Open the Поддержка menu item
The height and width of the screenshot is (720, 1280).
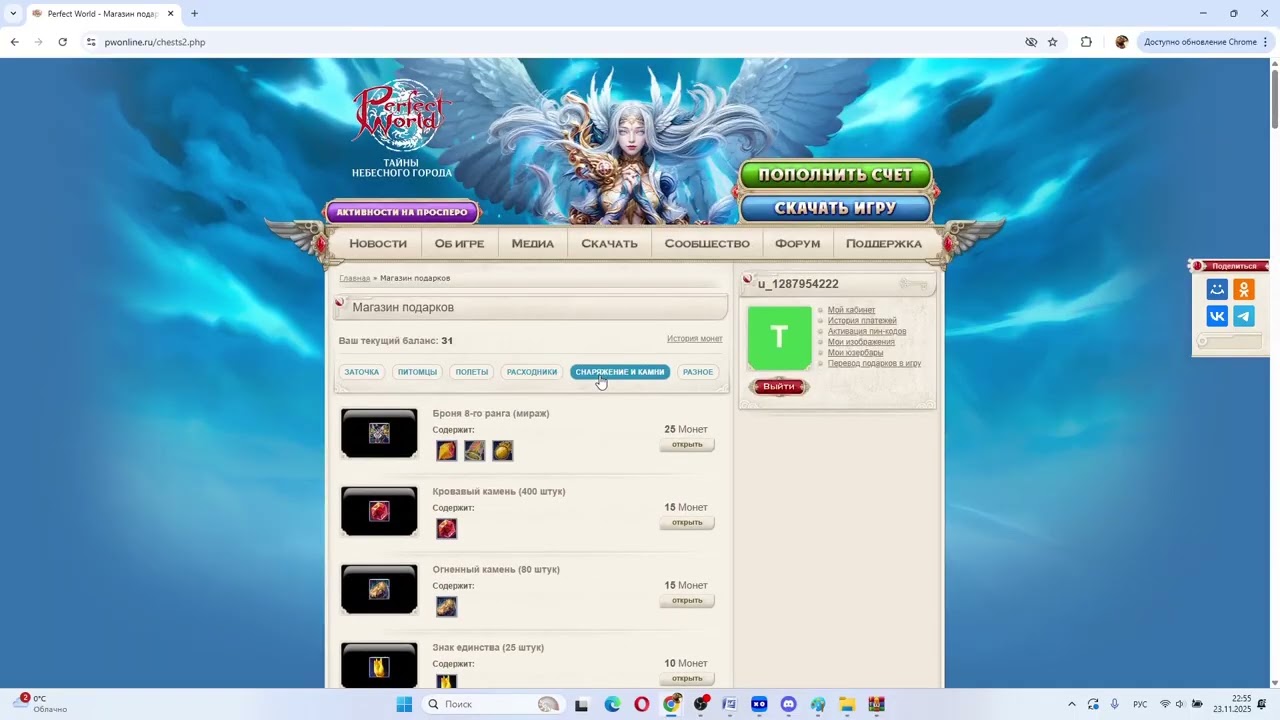(x=884, y=243)
